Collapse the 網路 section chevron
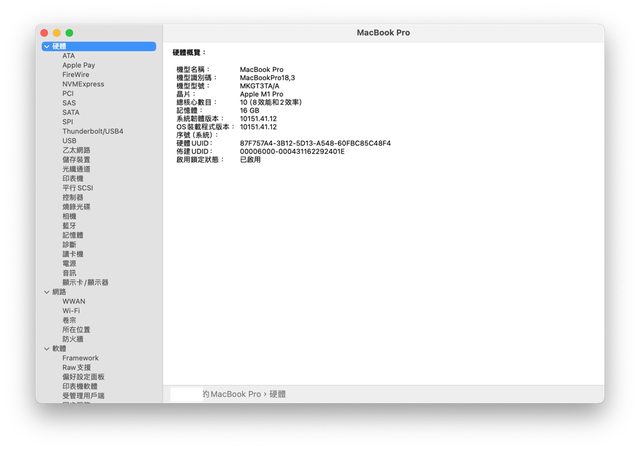Image resolution: width=640 pixels, height=450 pixels. [x=47, y=292]
